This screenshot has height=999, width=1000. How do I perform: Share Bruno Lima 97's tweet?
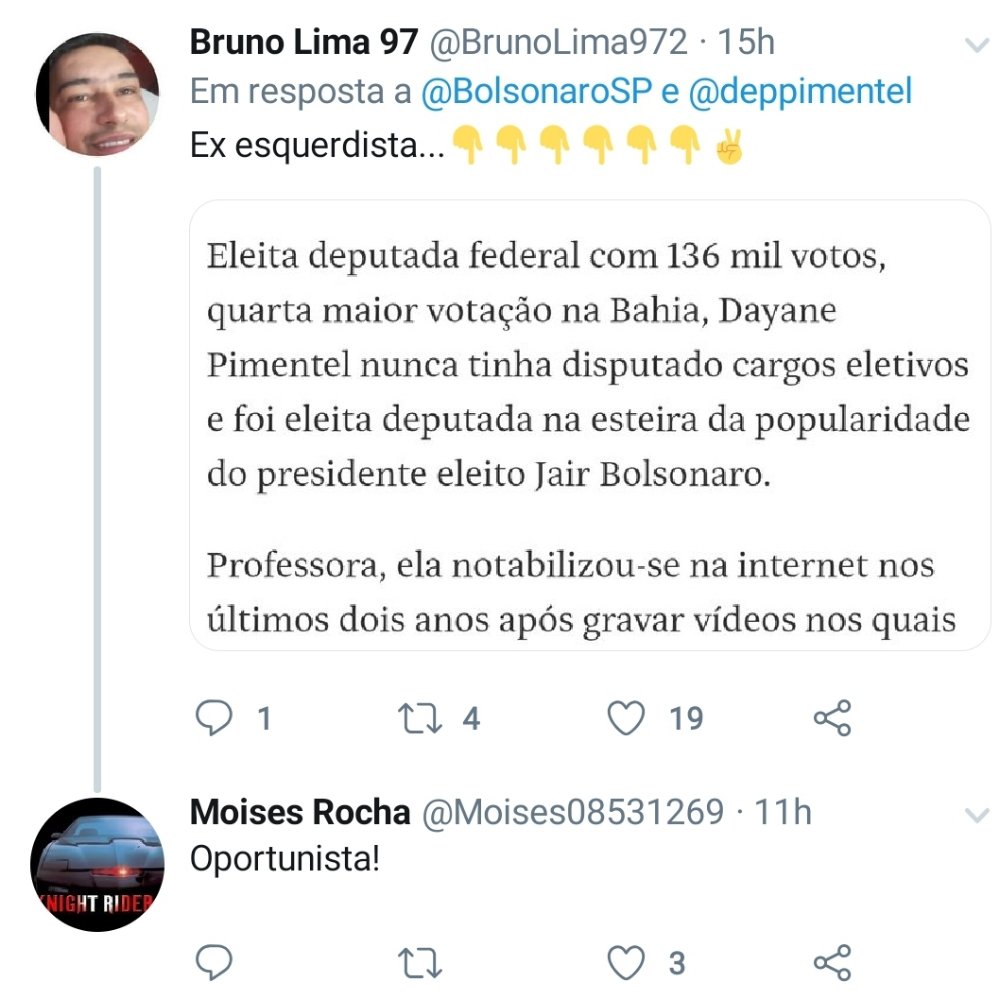(832, 718)
